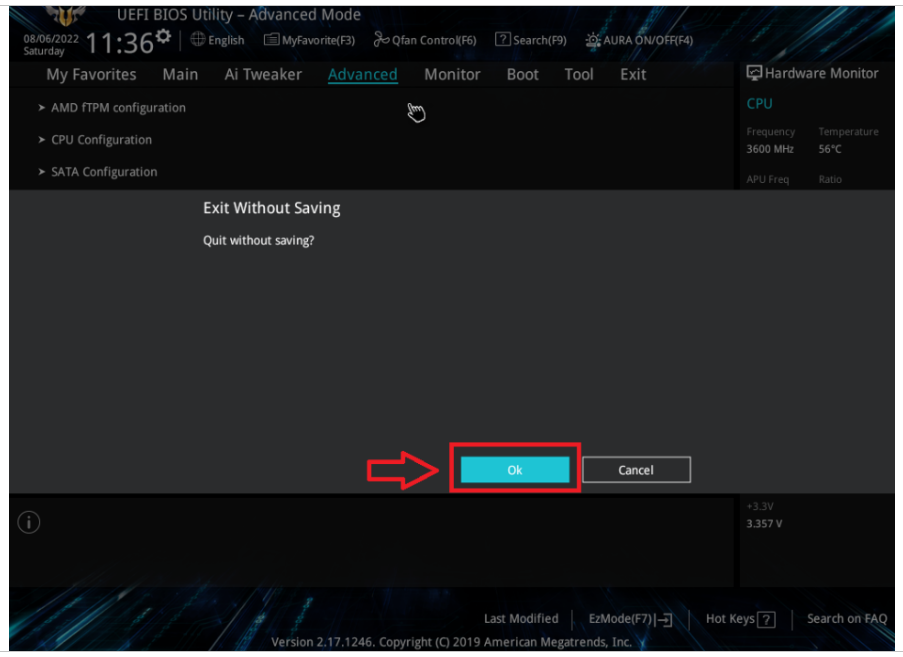The width and height of the screenshot is (903, 657).
Task: Click the MyFavorite(F3) label
Action: [x=318, y=40]
